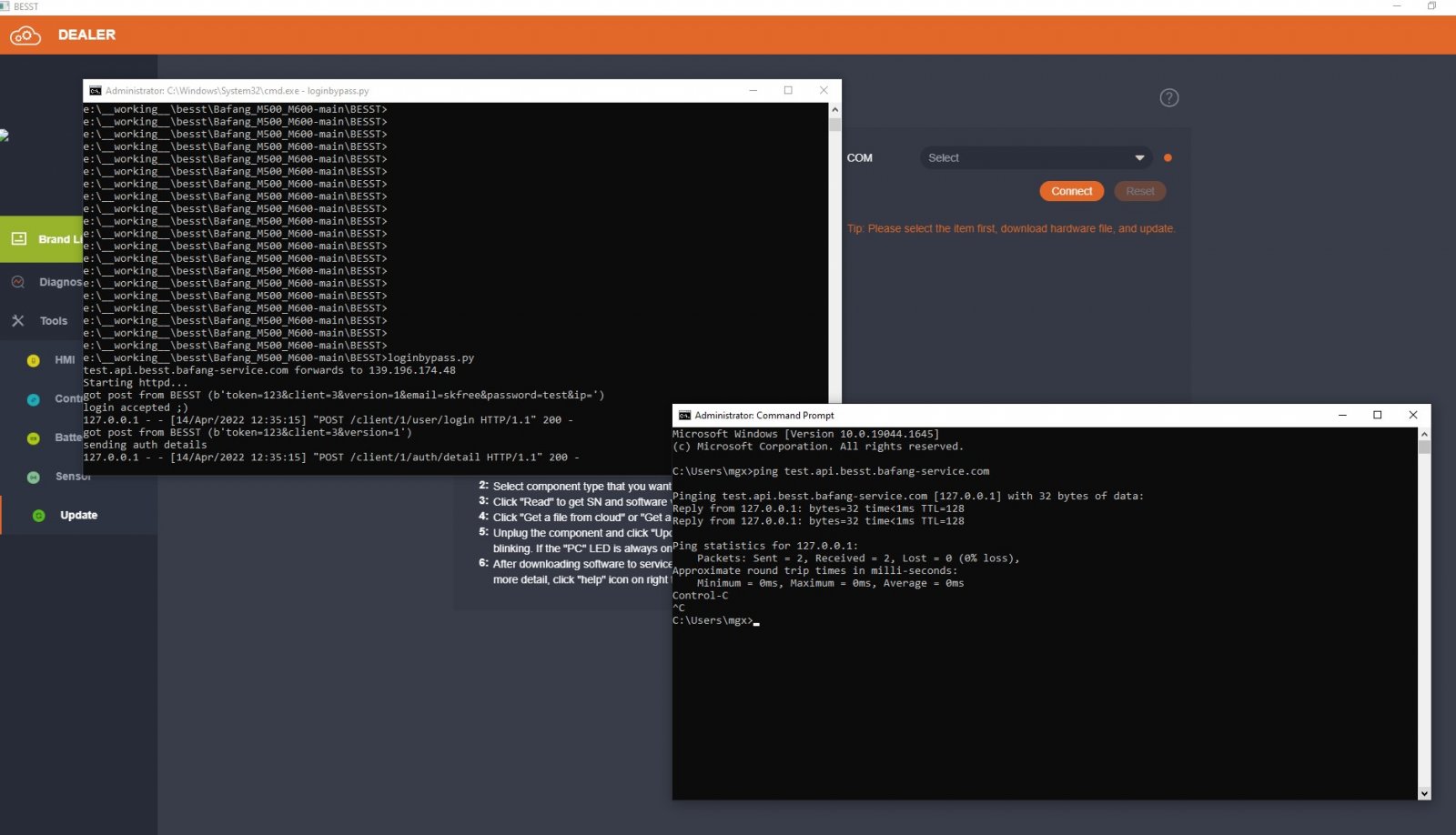The height and width of the screenshot is (835, 1456).
Task: Open the help question mark icon
Action: (x=1169, y=97)
